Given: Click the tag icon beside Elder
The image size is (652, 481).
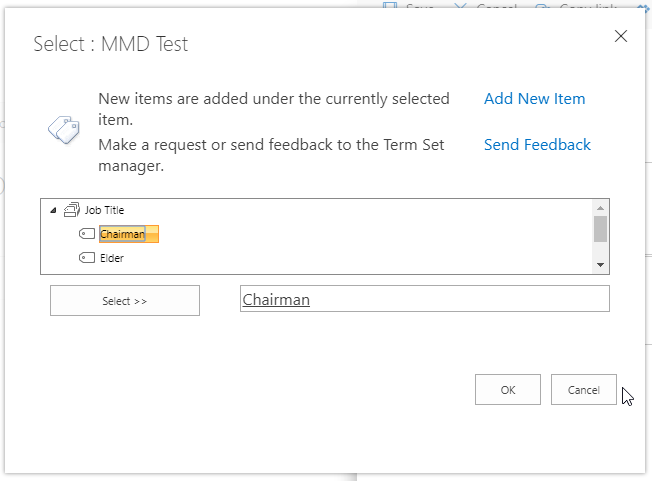Looking at the screenshot, I should [x=87, y=258].
